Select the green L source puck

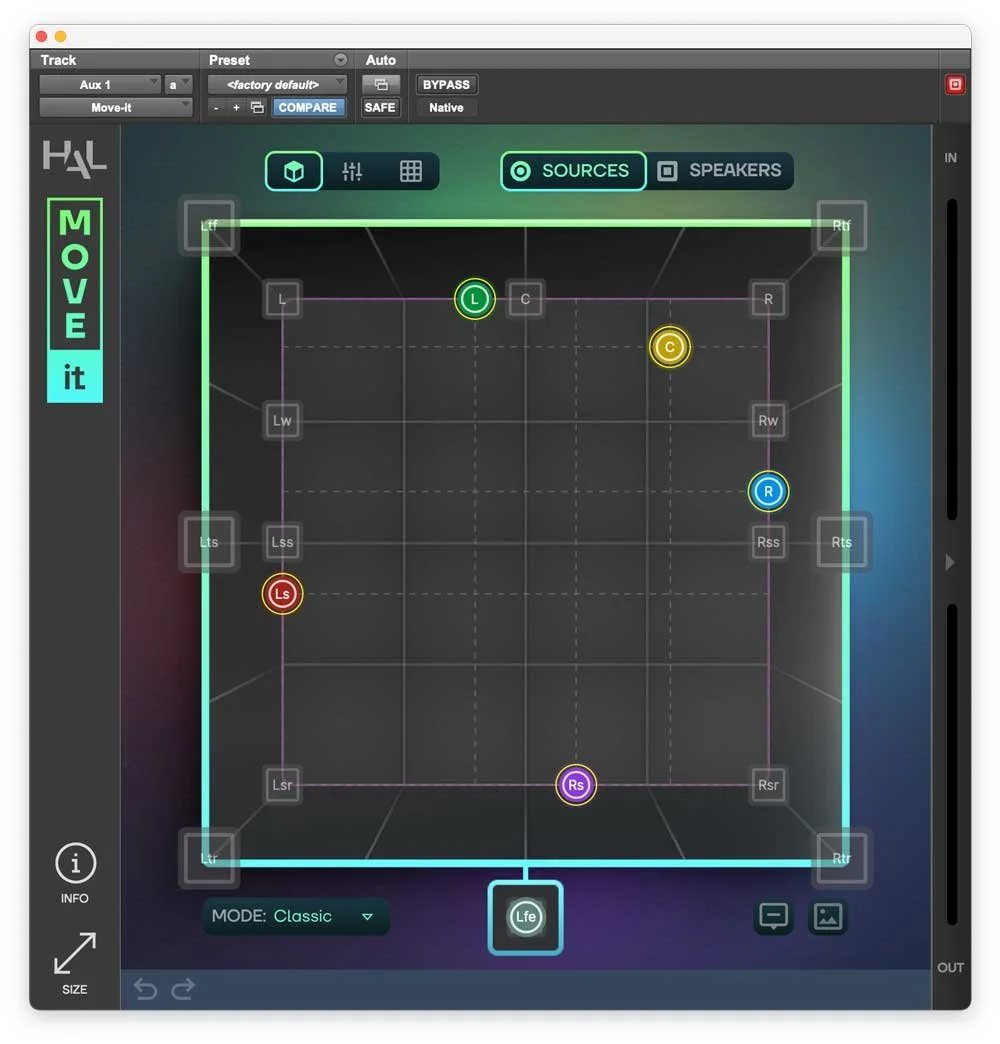pyautogui.click(x=475, y=299)
